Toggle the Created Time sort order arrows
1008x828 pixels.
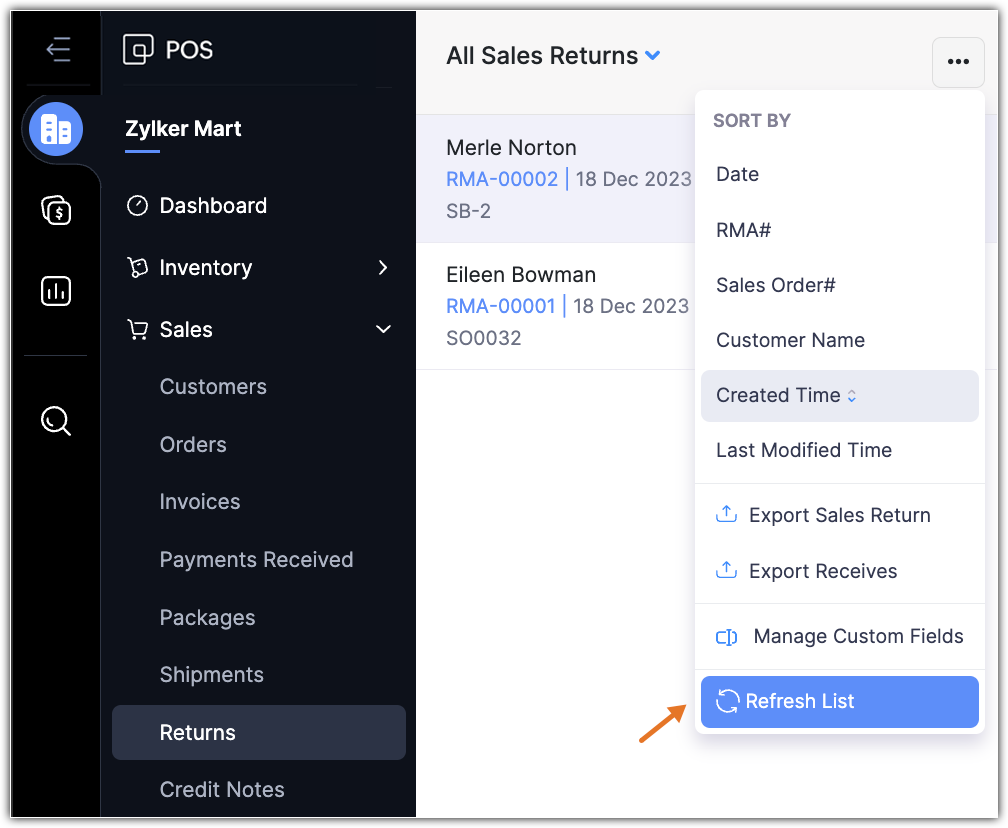[x=852, y=396]
